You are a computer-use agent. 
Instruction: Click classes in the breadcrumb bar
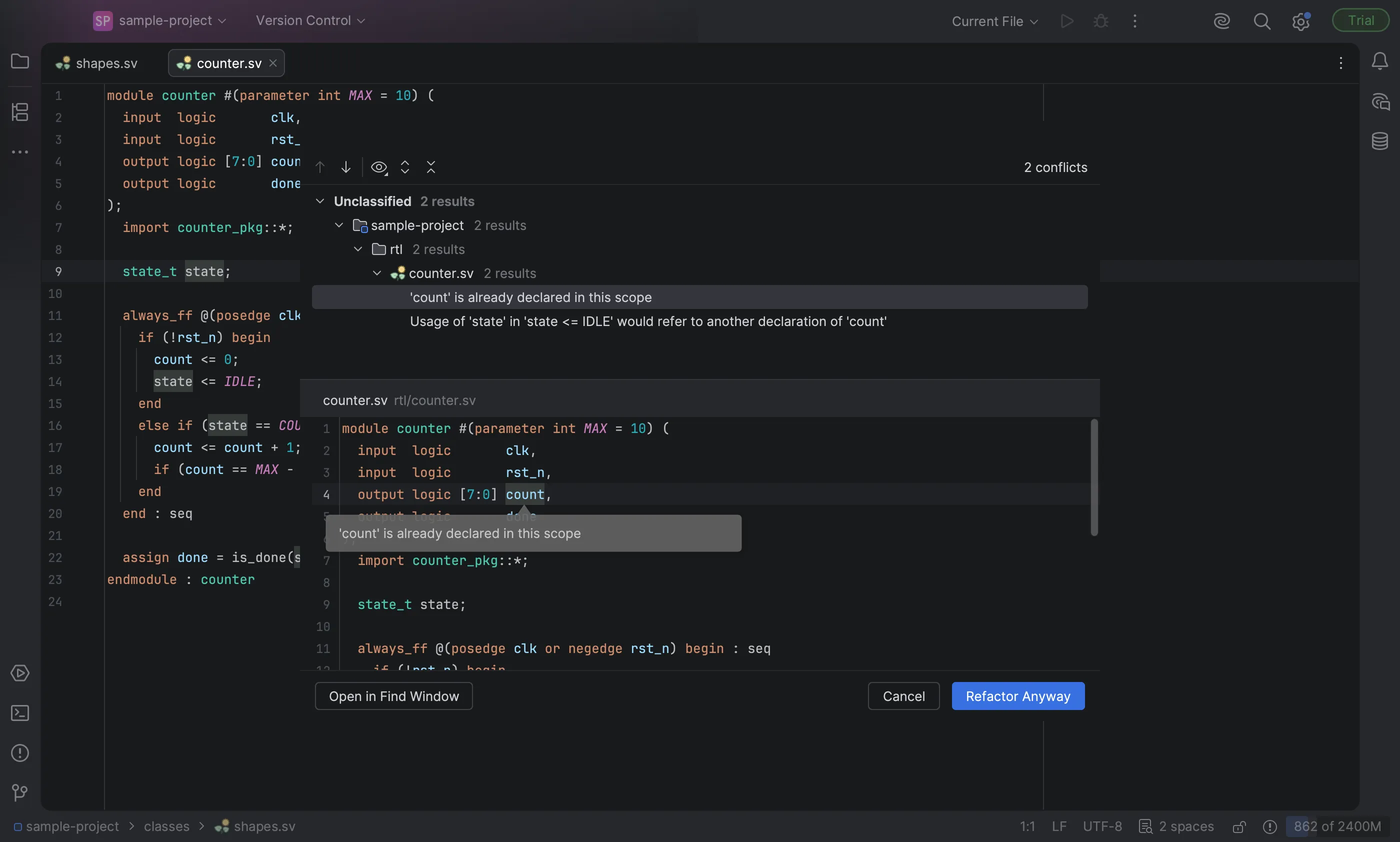tap(167, 826)
